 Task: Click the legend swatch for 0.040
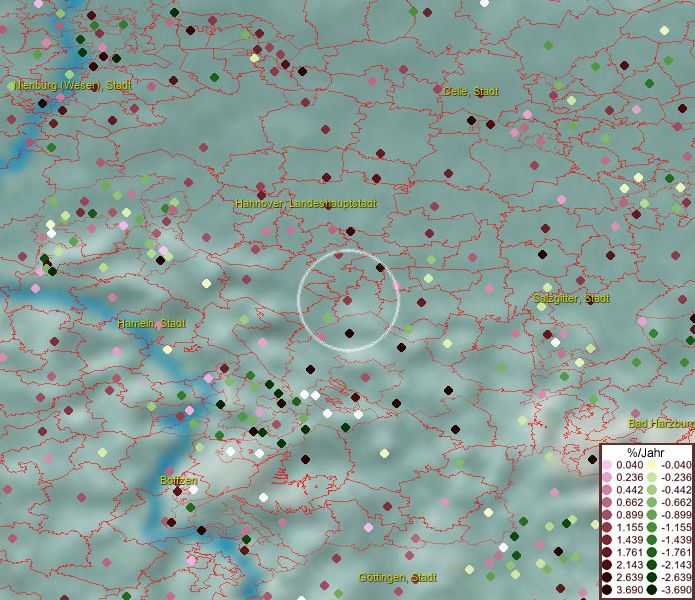coord(607,465)
